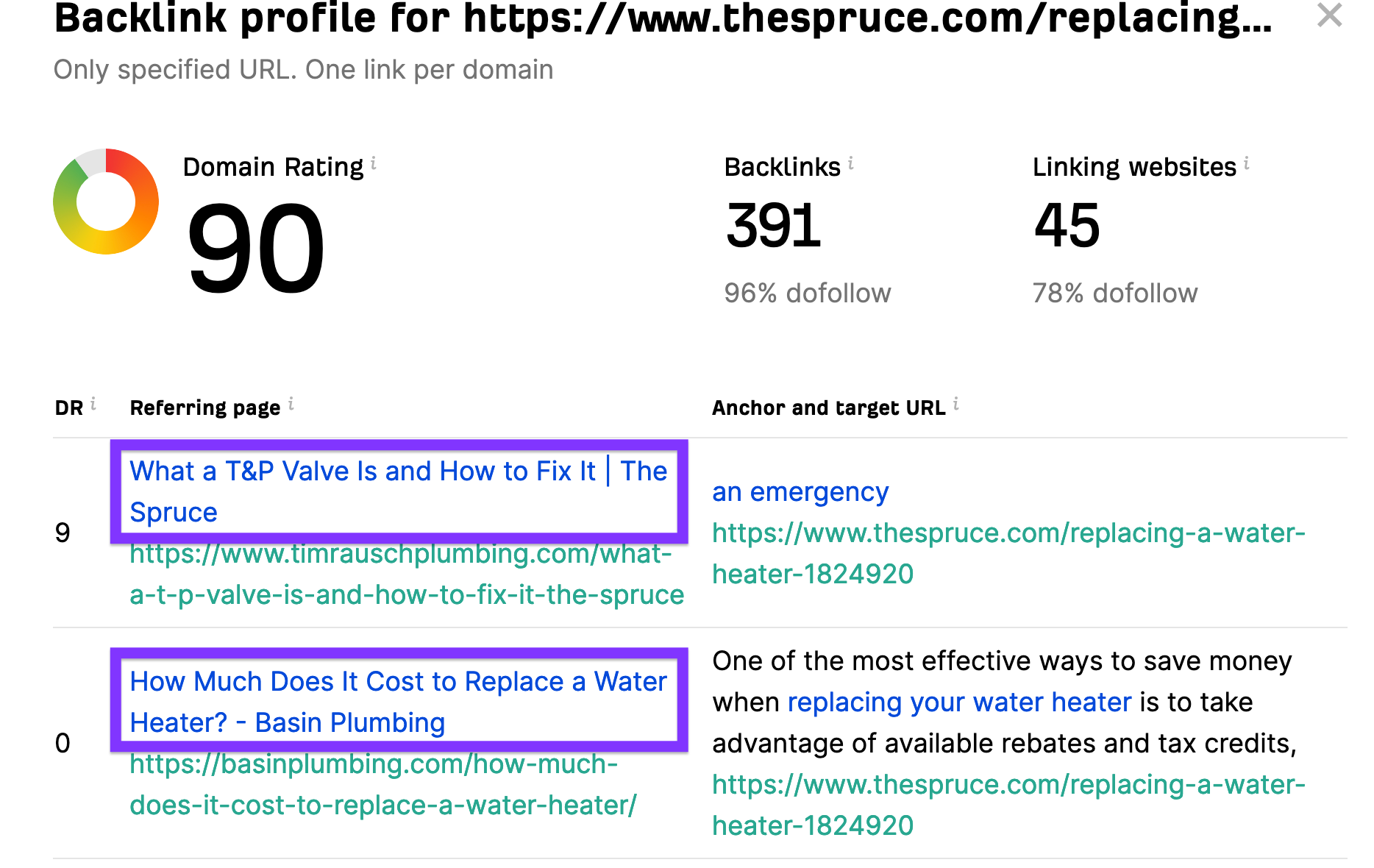Click info icon beside Linking websites
This screenshot has width=1374, height=868.
(1247, 163)
